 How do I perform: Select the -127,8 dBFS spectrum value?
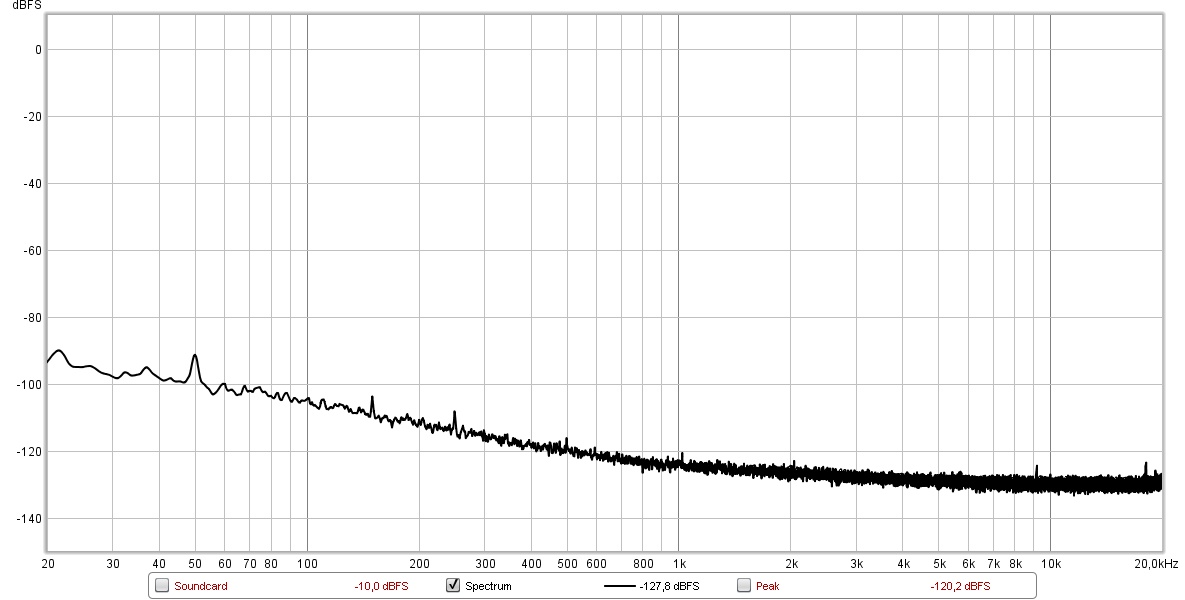(669, 586)
